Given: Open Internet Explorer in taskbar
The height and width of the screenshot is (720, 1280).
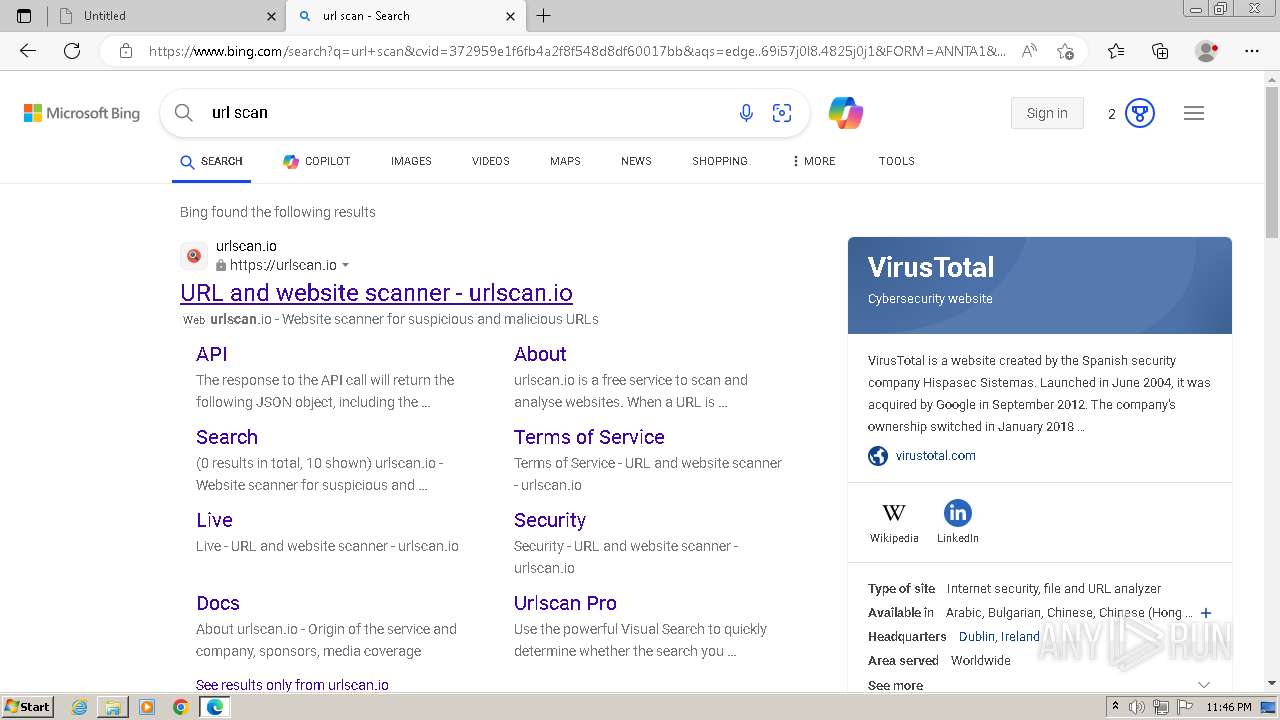Looking at the screenshot, I should pos(80,707).
